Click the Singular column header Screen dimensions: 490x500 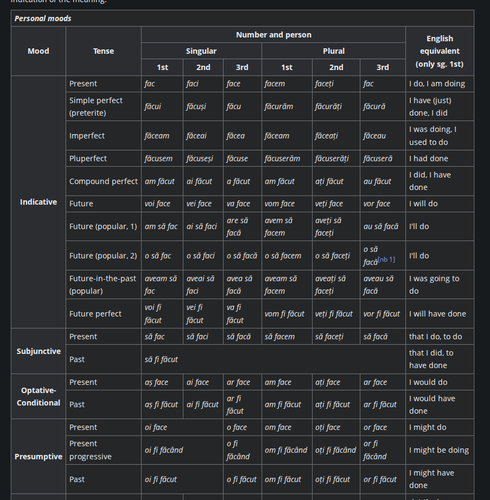(201, 51)
